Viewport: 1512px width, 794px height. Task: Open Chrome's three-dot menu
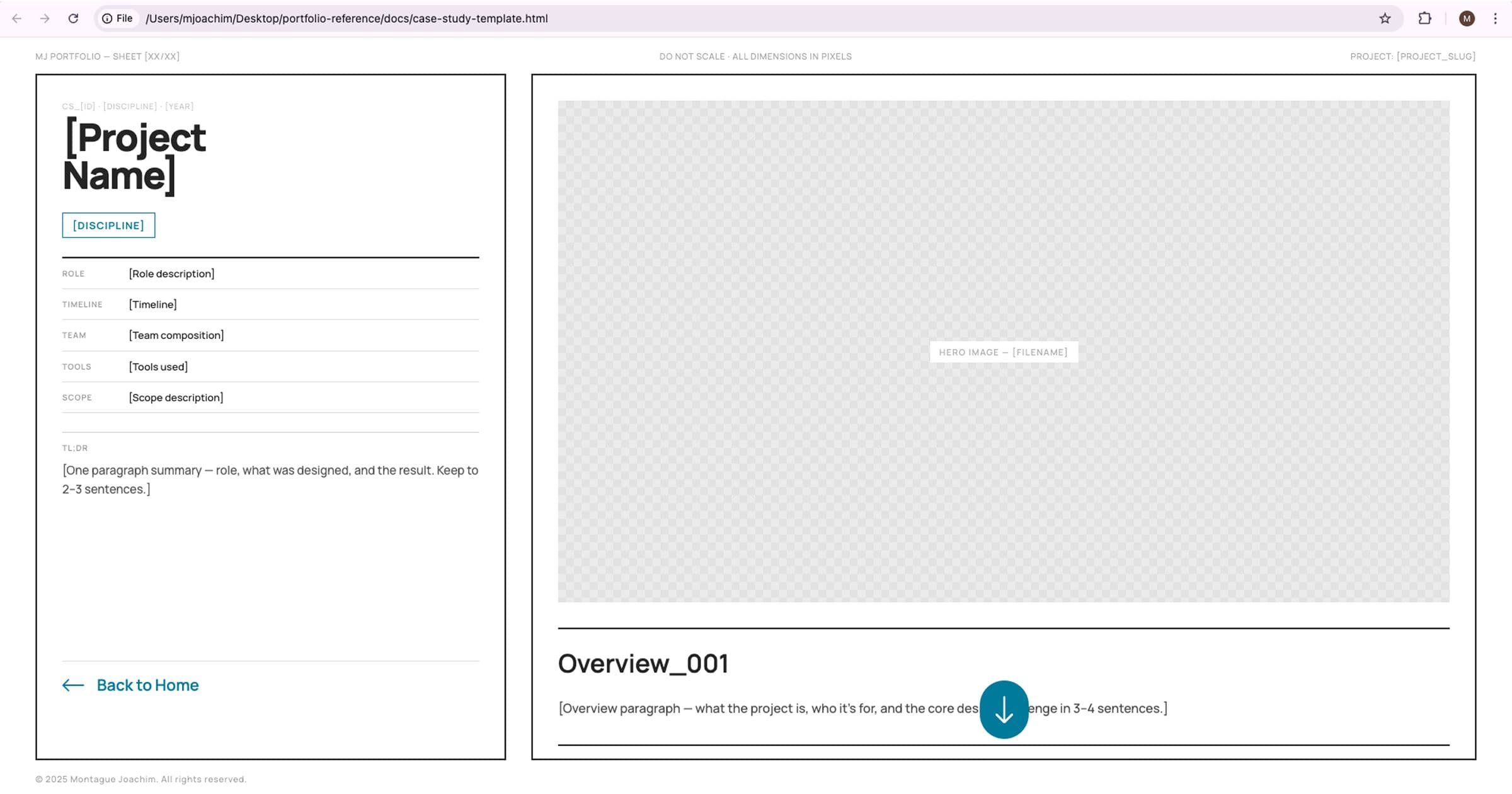pos(1496,18)
